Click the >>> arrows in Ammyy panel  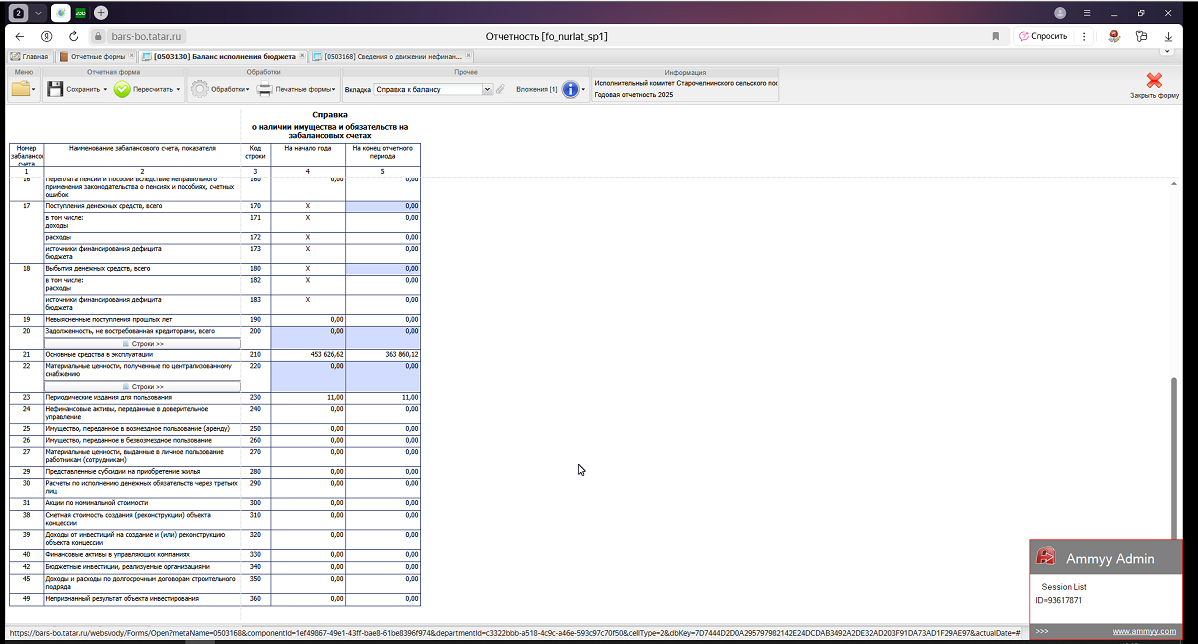(1042, 631)
